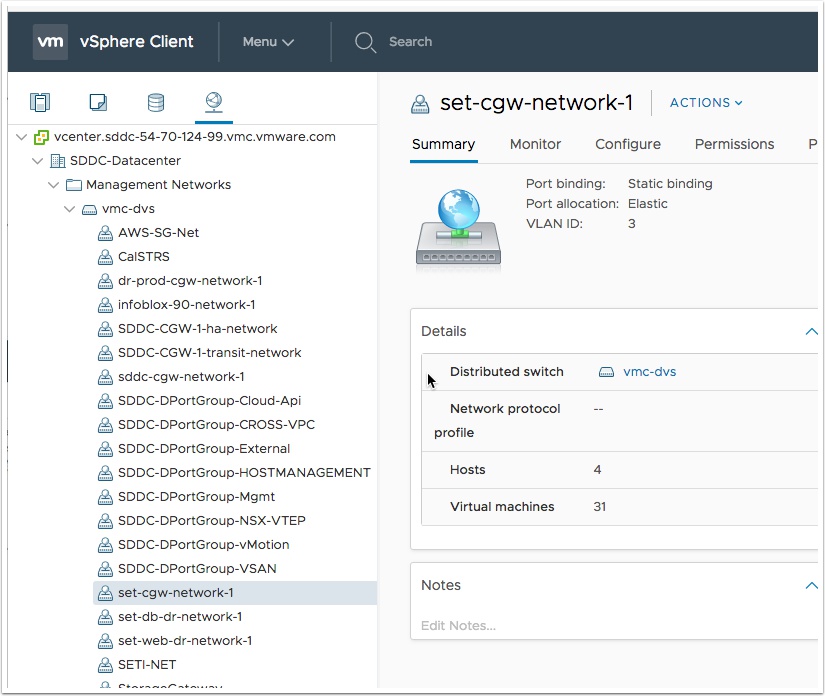This screenshot has width=825, height=696.
Task: Open the Storage view icon
Action: tap(156, 102)
